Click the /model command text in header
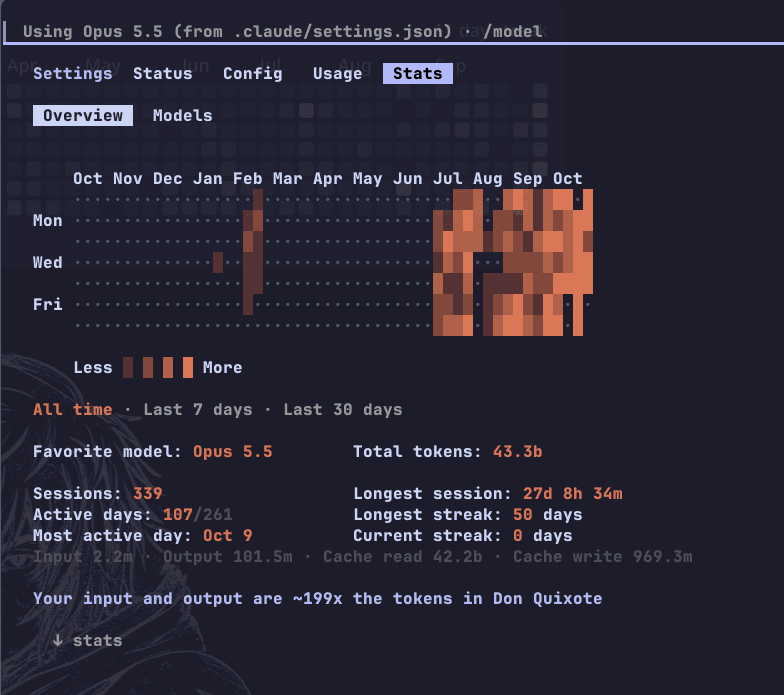 (512, 32)
